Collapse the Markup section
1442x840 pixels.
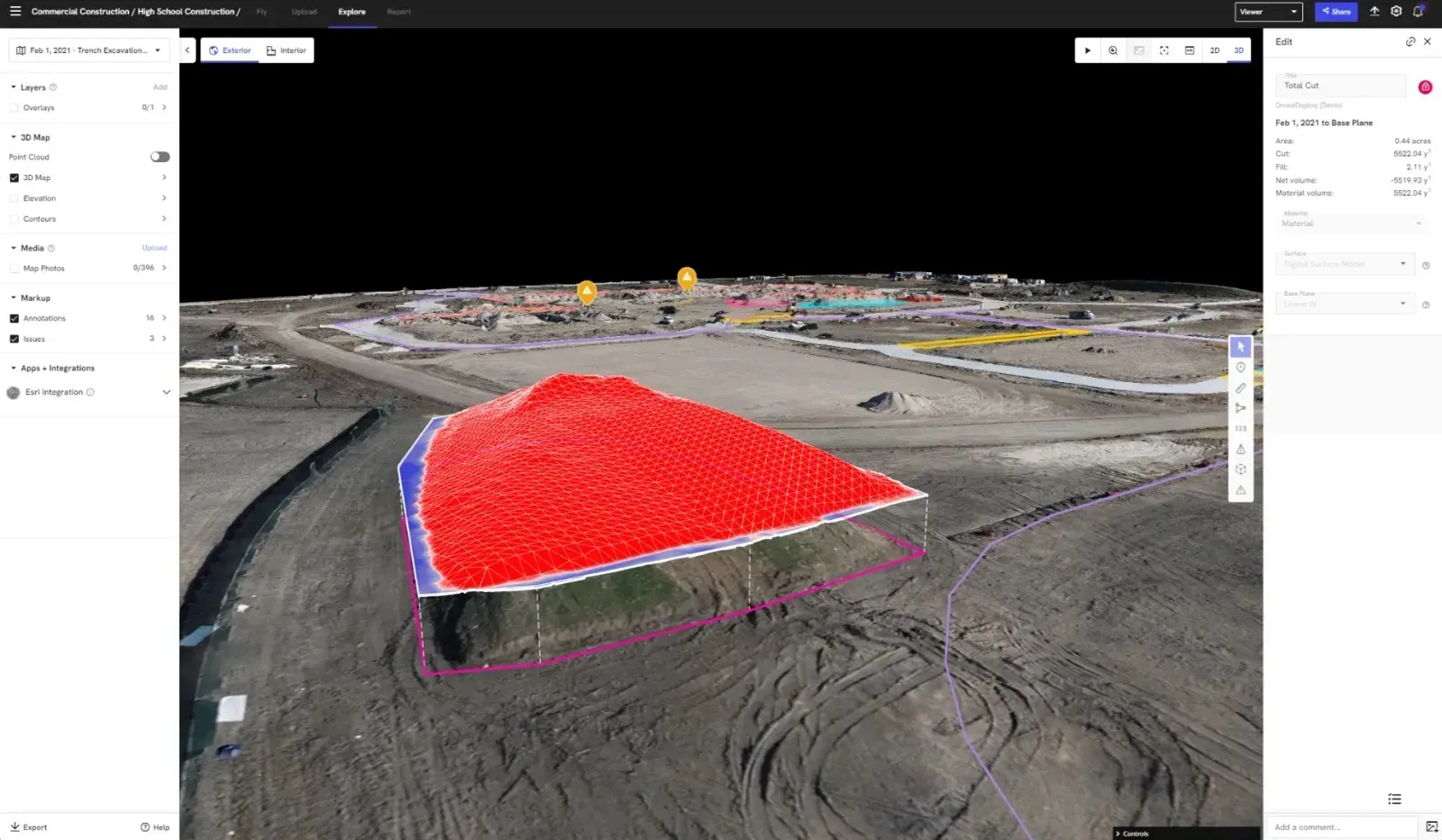point(14,297)
